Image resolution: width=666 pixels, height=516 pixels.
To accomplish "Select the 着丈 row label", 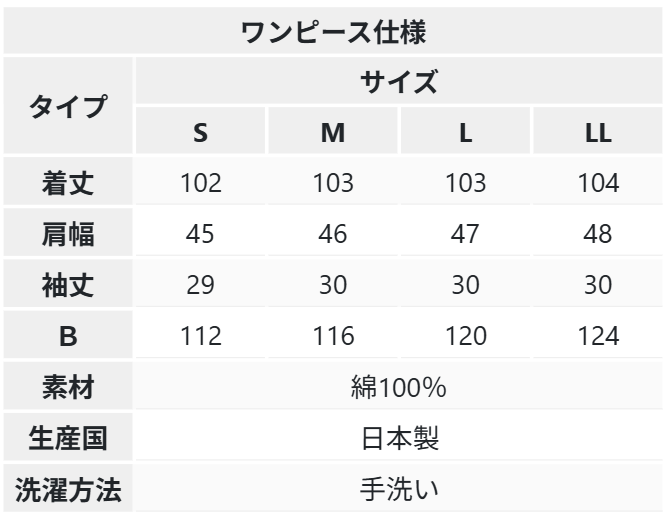I will coord(68,183).
